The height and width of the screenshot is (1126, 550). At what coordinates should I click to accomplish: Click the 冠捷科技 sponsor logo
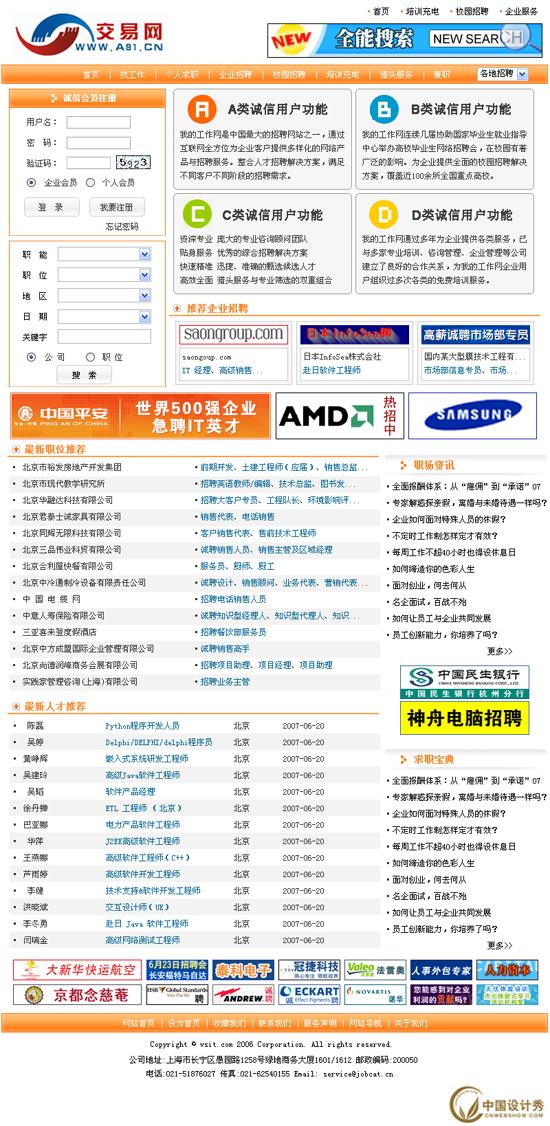pos(309,969)
